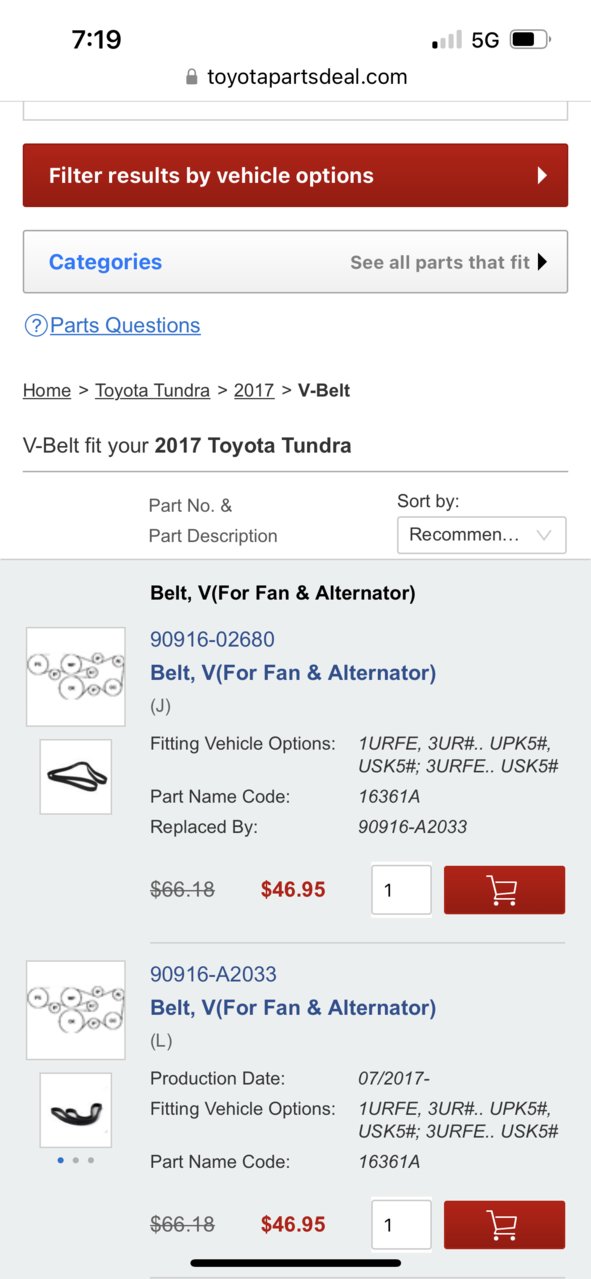Open Parts Questions link

125,325
